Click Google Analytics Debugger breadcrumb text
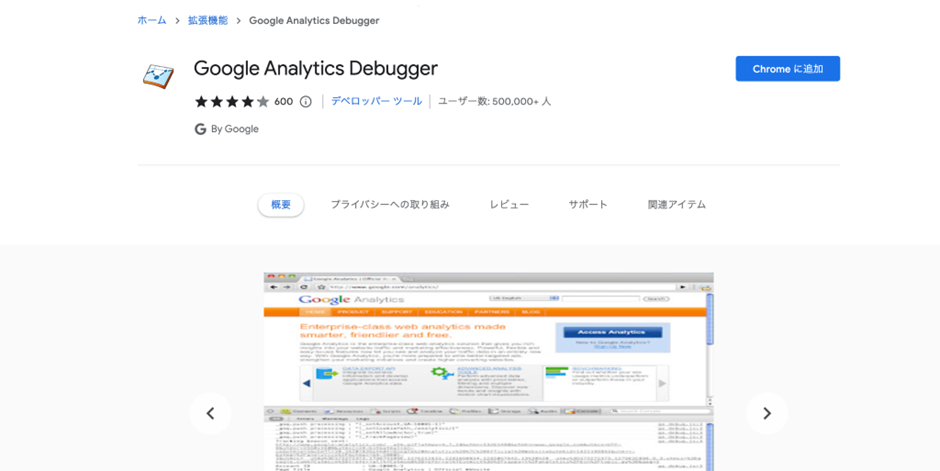Viewport: 940px width, 471px height. pos(314,20)
